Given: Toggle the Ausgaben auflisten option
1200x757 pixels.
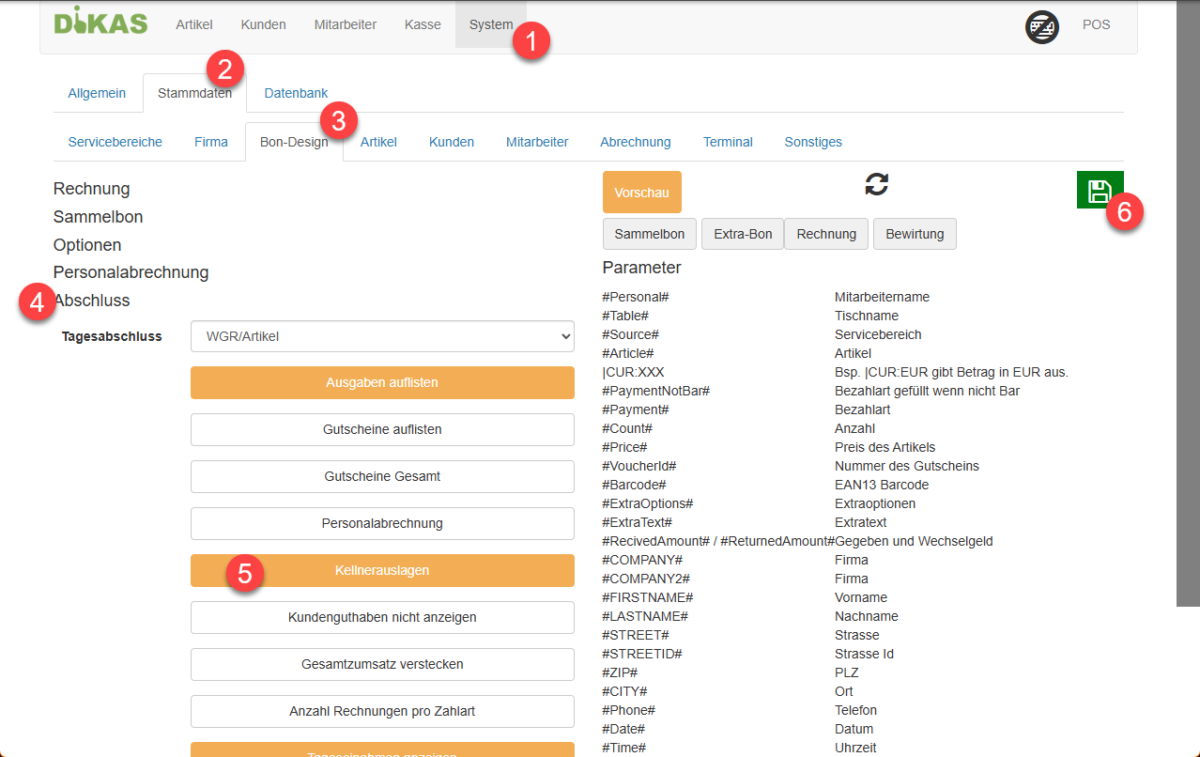Looking at the screenshot, I should (x=382, y=382).
